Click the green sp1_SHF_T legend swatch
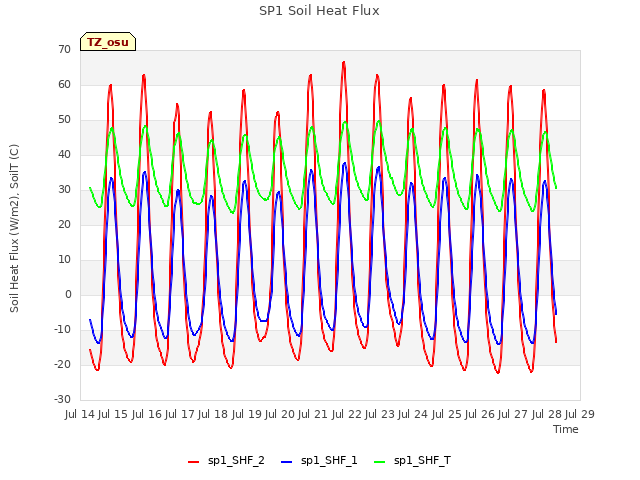Viewport: 640px width, 480px height. 380,462
